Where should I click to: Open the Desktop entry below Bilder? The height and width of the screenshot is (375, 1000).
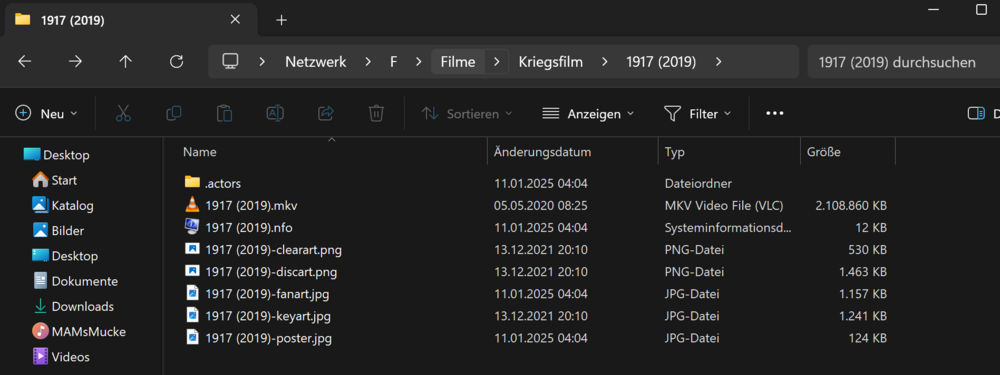click(65, 256)
